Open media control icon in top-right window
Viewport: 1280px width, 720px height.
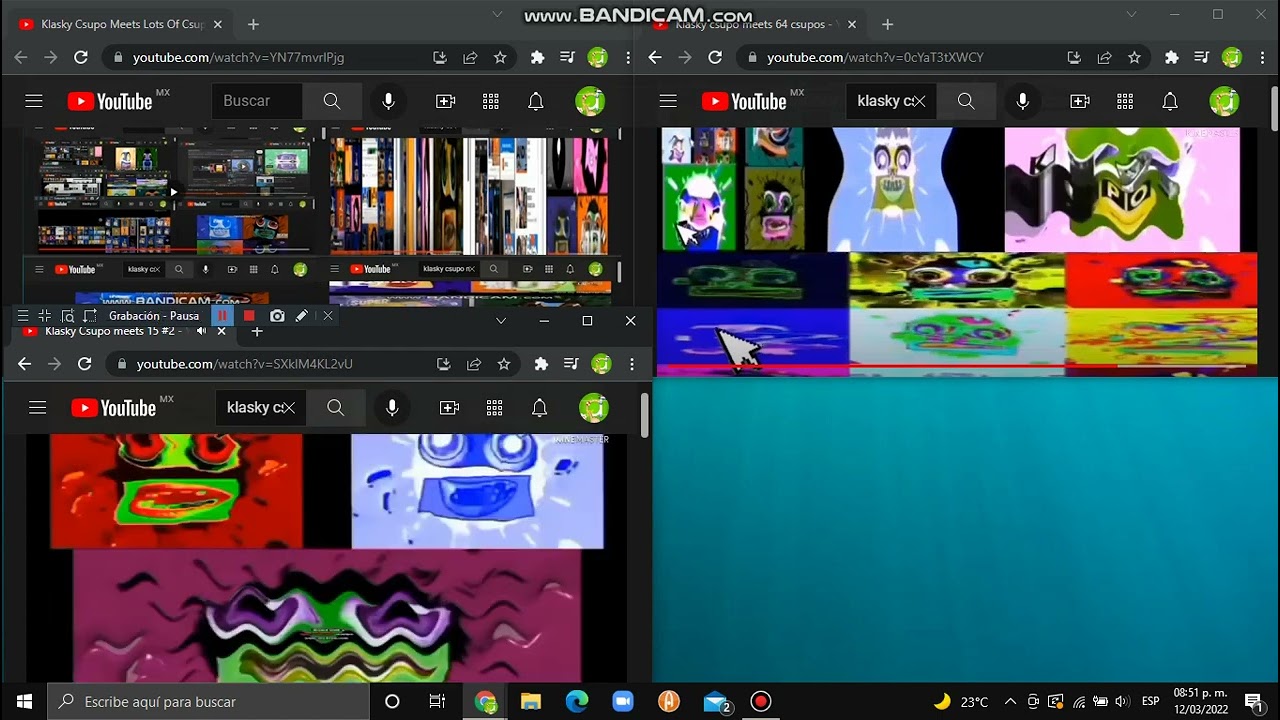pyautogui.click(x=1202, y=58)
